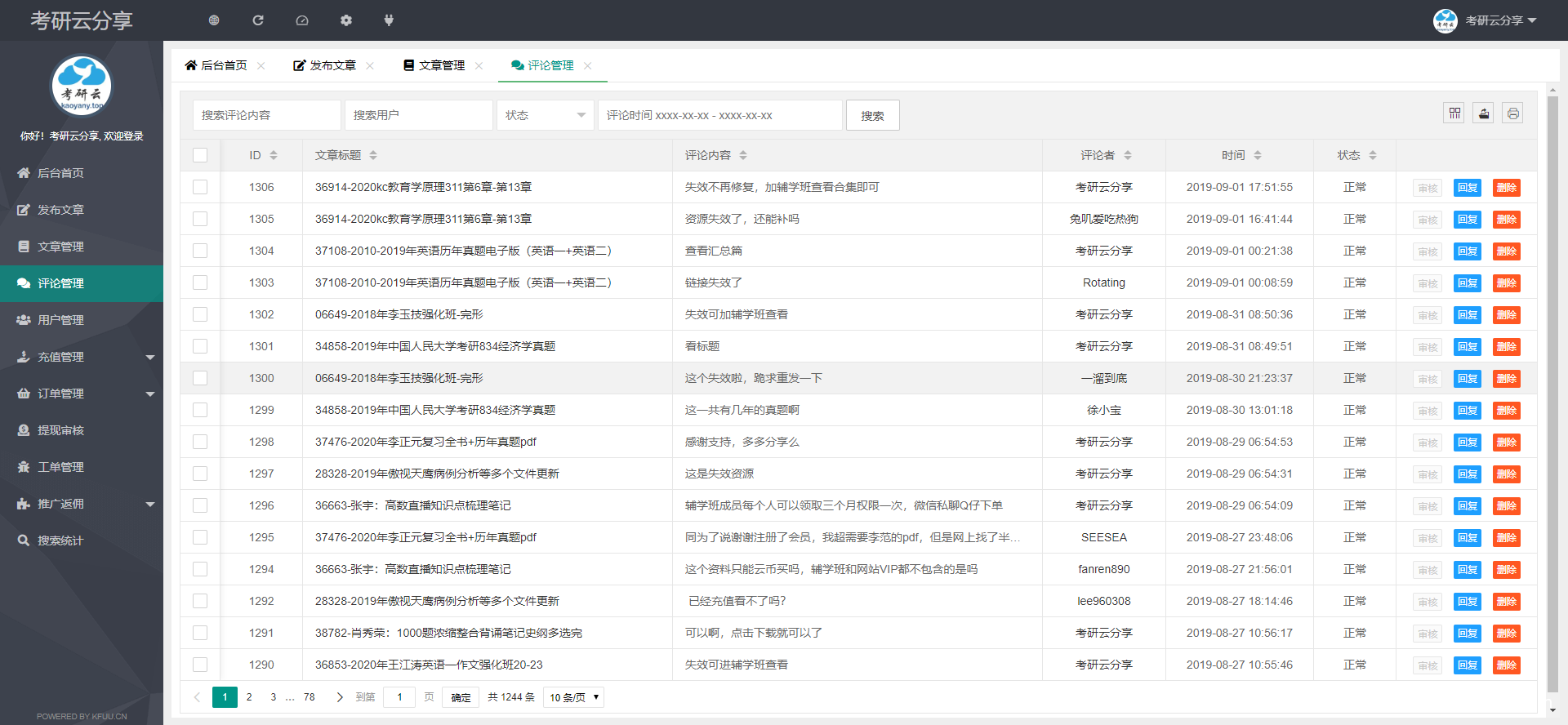The width and height of the screenshot is (1568, 725).
Task: Click the refresh icon in top bar
Action: pyautogui.click(x=258, y=20)
